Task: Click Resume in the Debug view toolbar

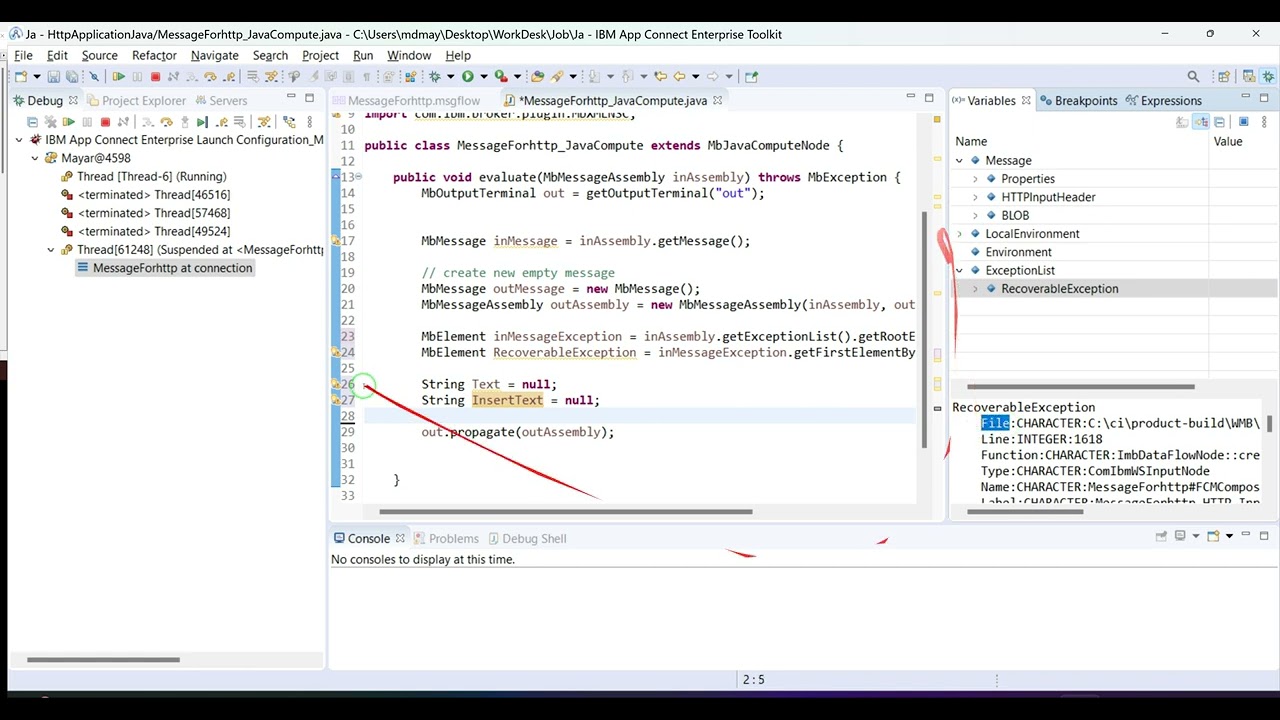Action: click(69, 122)
